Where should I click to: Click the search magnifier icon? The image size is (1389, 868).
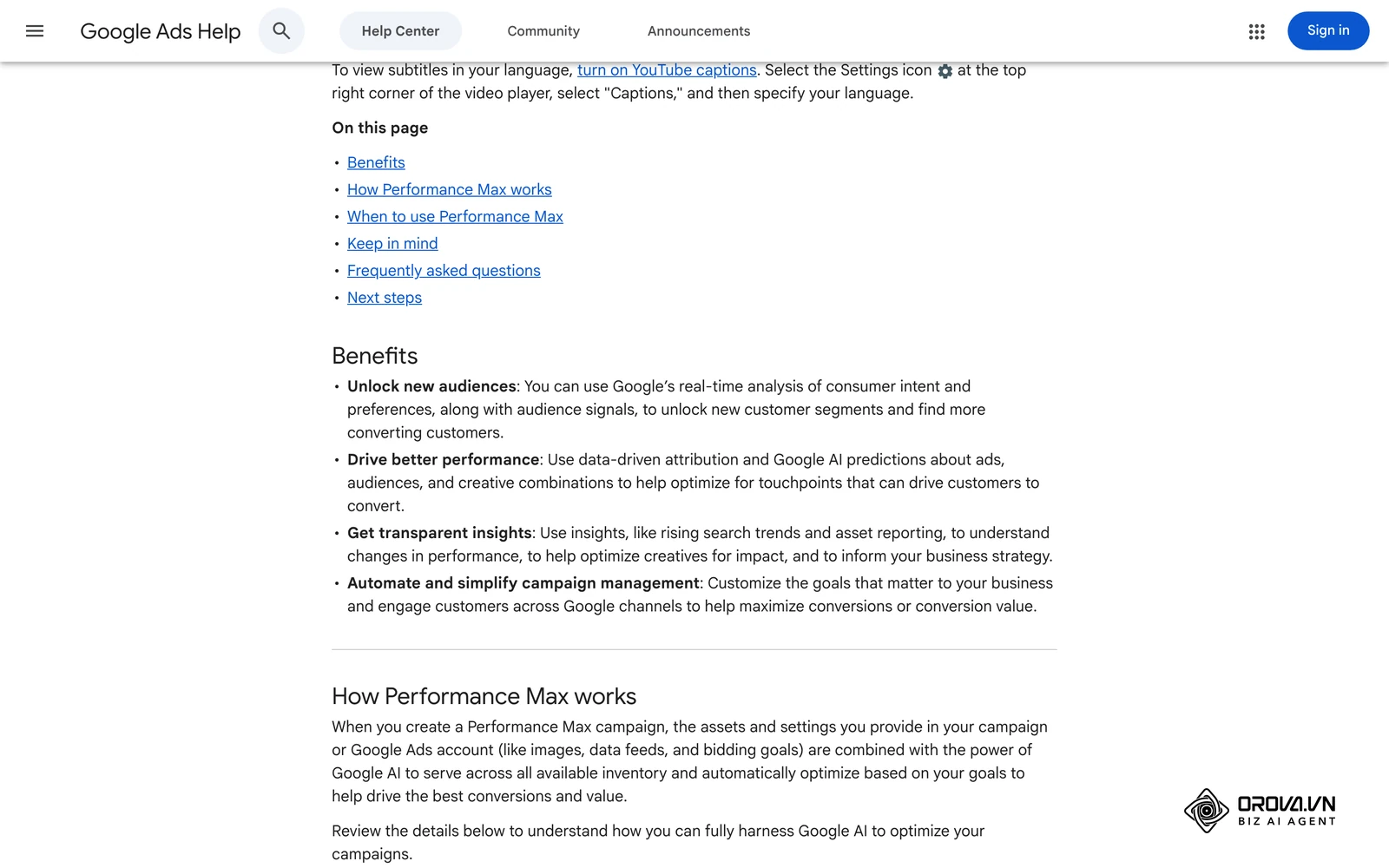[x=281, y=31]
